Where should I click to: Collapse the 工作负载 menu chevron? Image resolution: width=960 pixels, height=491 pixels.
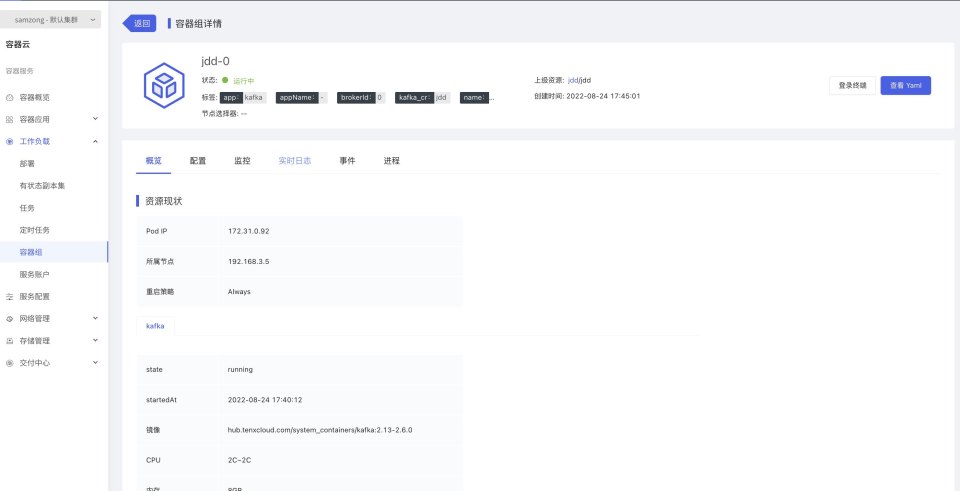[95, 141]
